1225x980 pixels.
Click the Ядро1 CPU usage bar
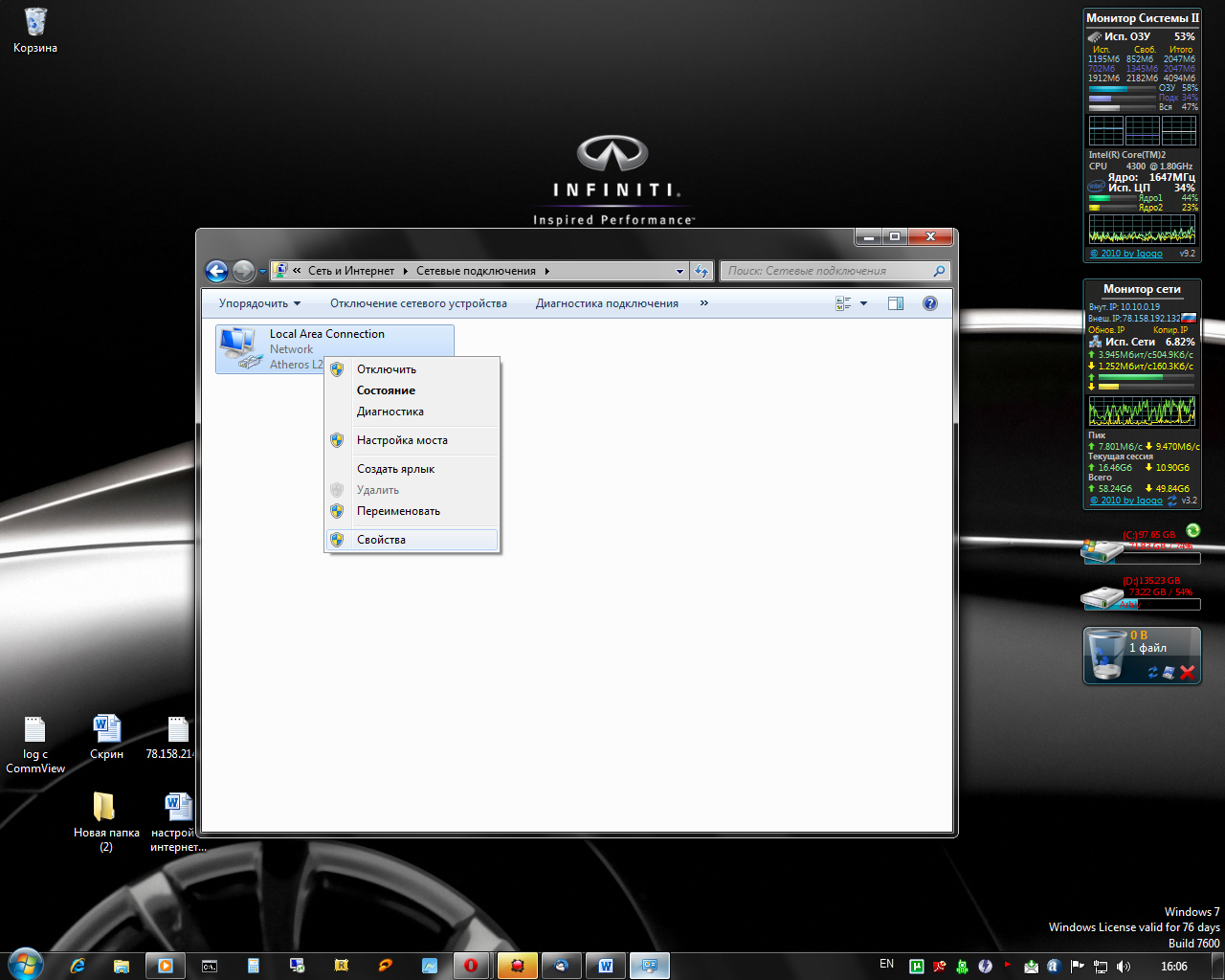1112,198
